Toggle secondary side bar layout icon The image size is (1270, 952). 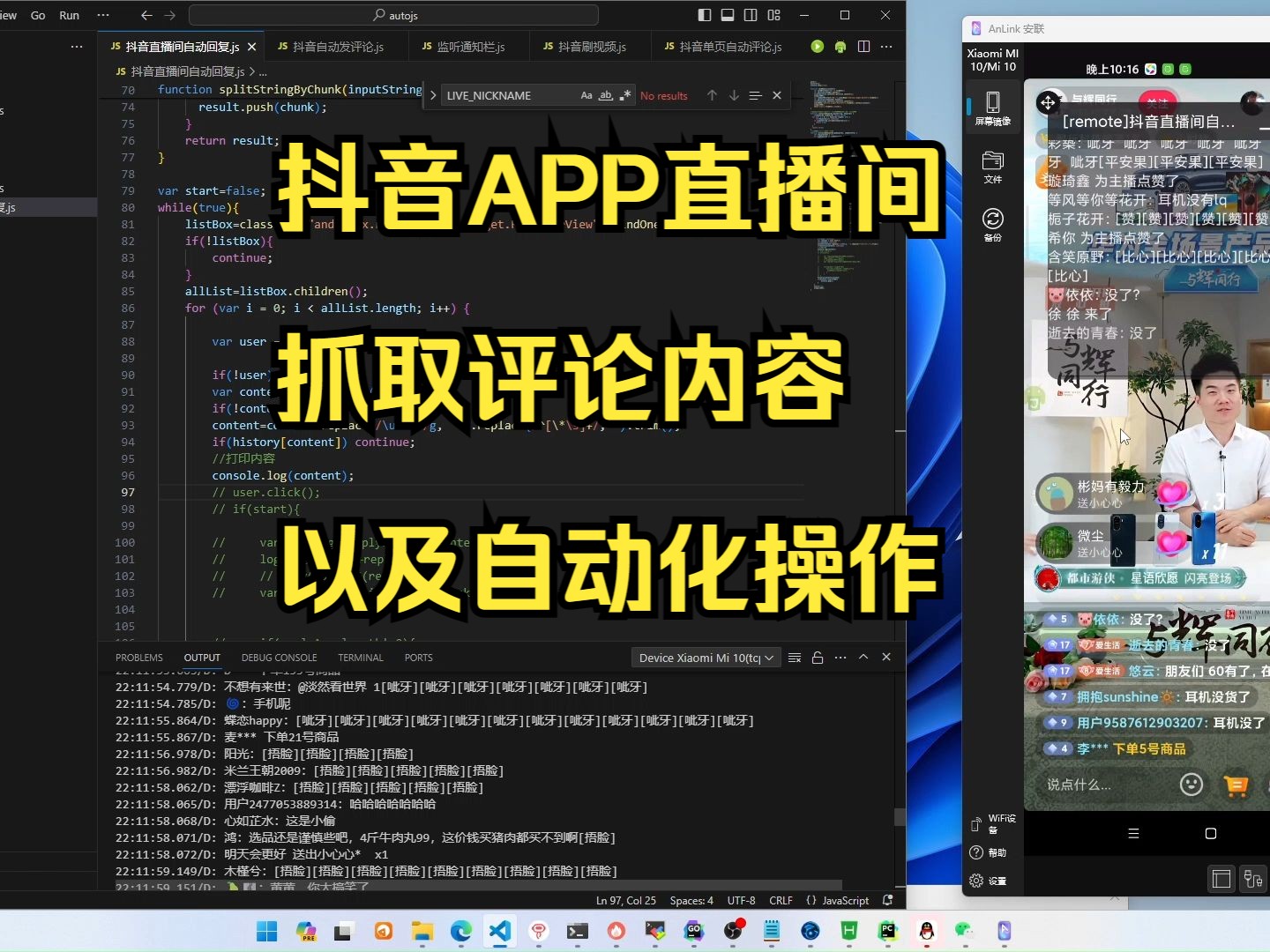[751, 15]
